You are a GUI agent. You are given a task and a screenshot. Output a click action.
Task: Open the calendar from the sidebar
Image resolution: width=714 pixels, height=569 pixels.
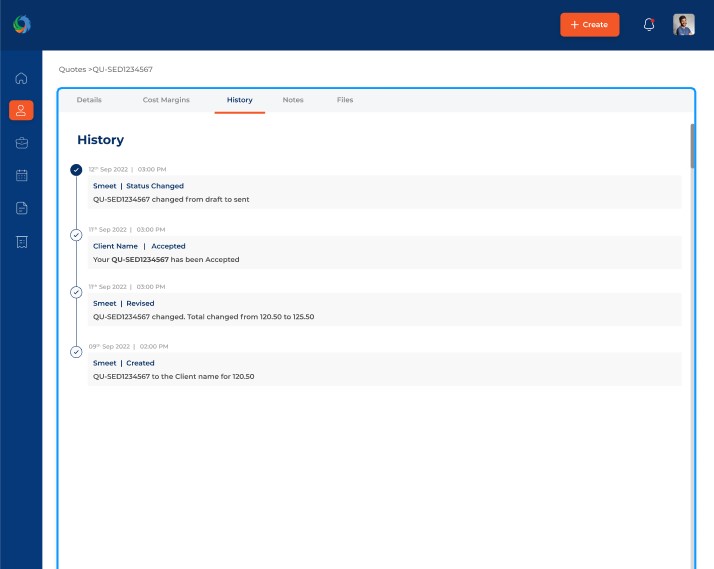tap(22, 175)
